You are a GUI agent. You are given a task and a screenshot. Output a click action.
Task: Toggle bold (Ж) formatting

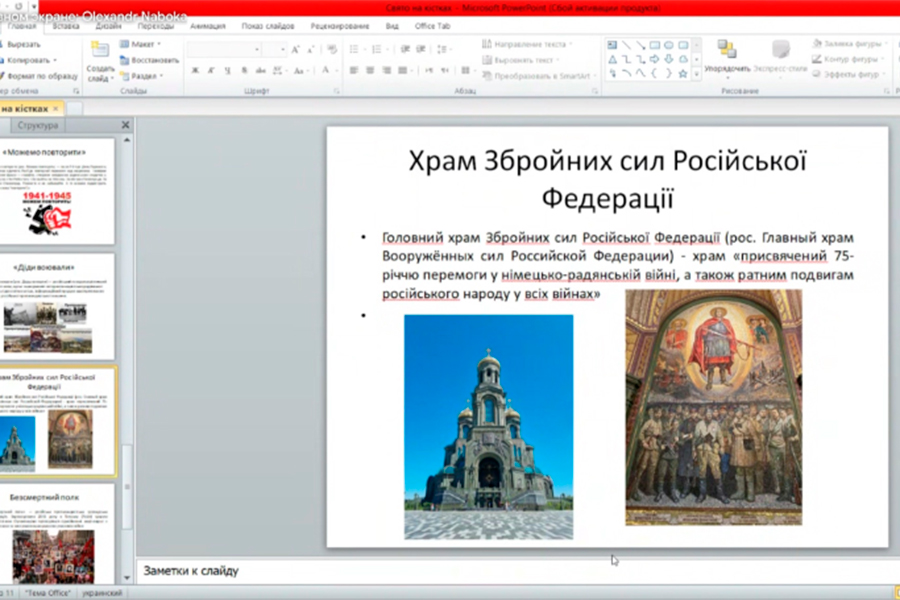(x=195, y=71)
